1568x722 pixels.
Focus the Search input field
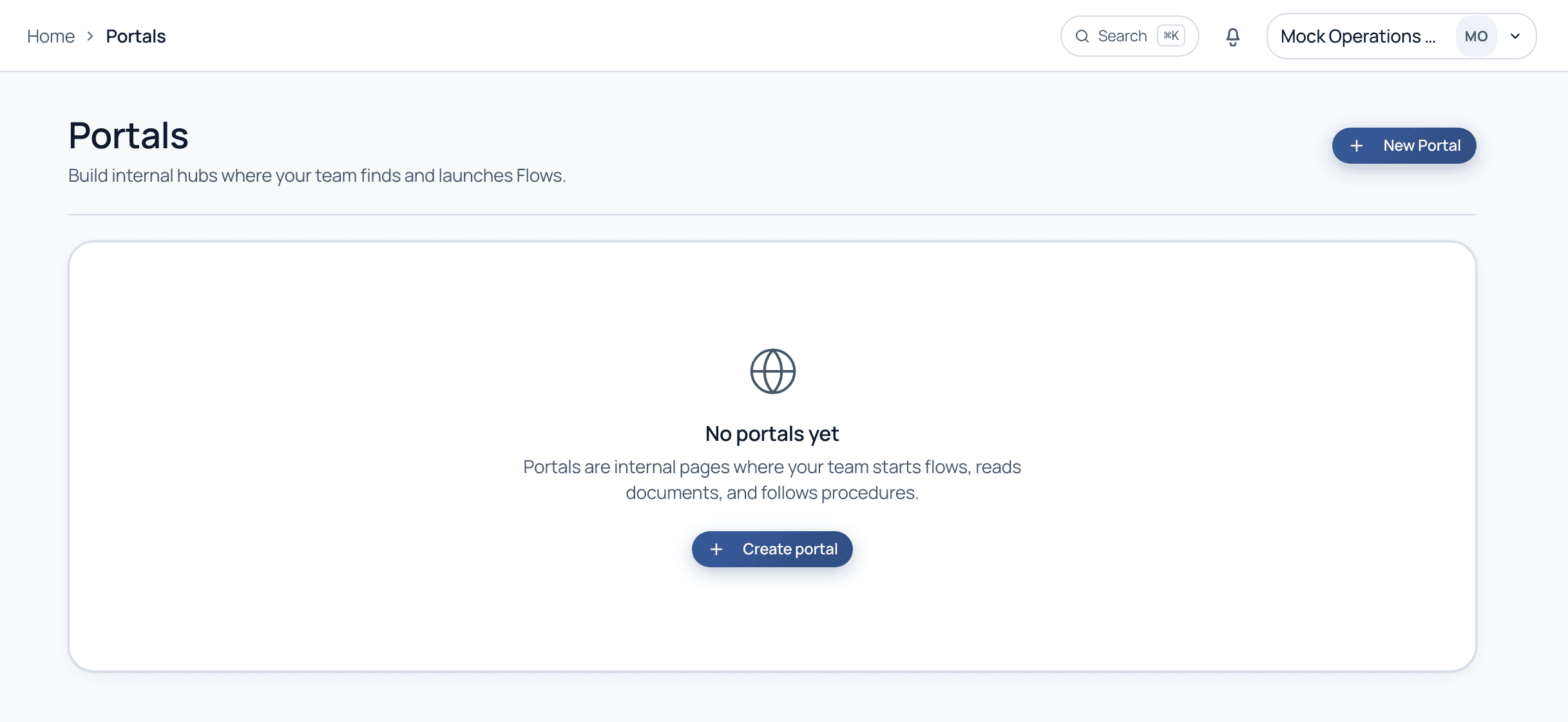pyautogui.click(x=1129, y=36)
